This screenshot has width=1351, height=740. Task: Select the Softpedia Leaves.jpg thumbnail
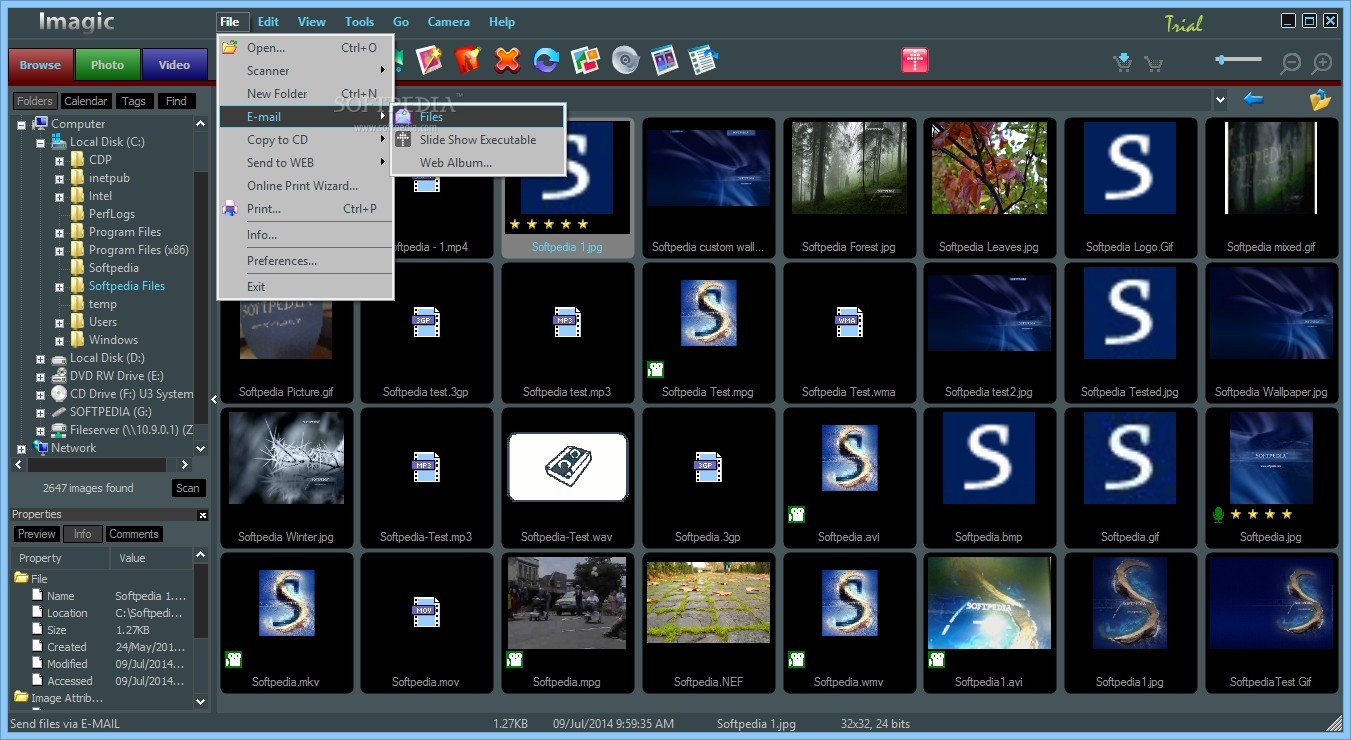point(990,188)
